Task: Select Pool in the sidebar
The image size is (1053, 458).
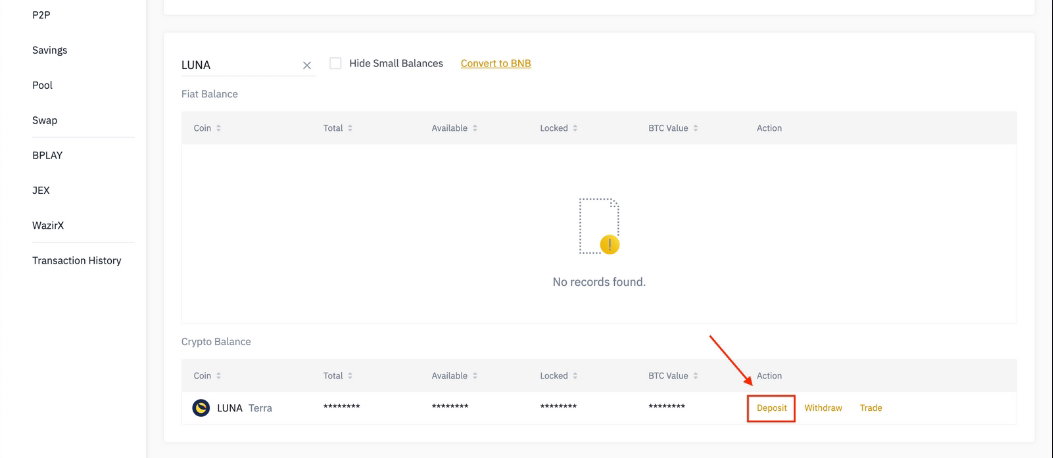Action: (42, 85)
